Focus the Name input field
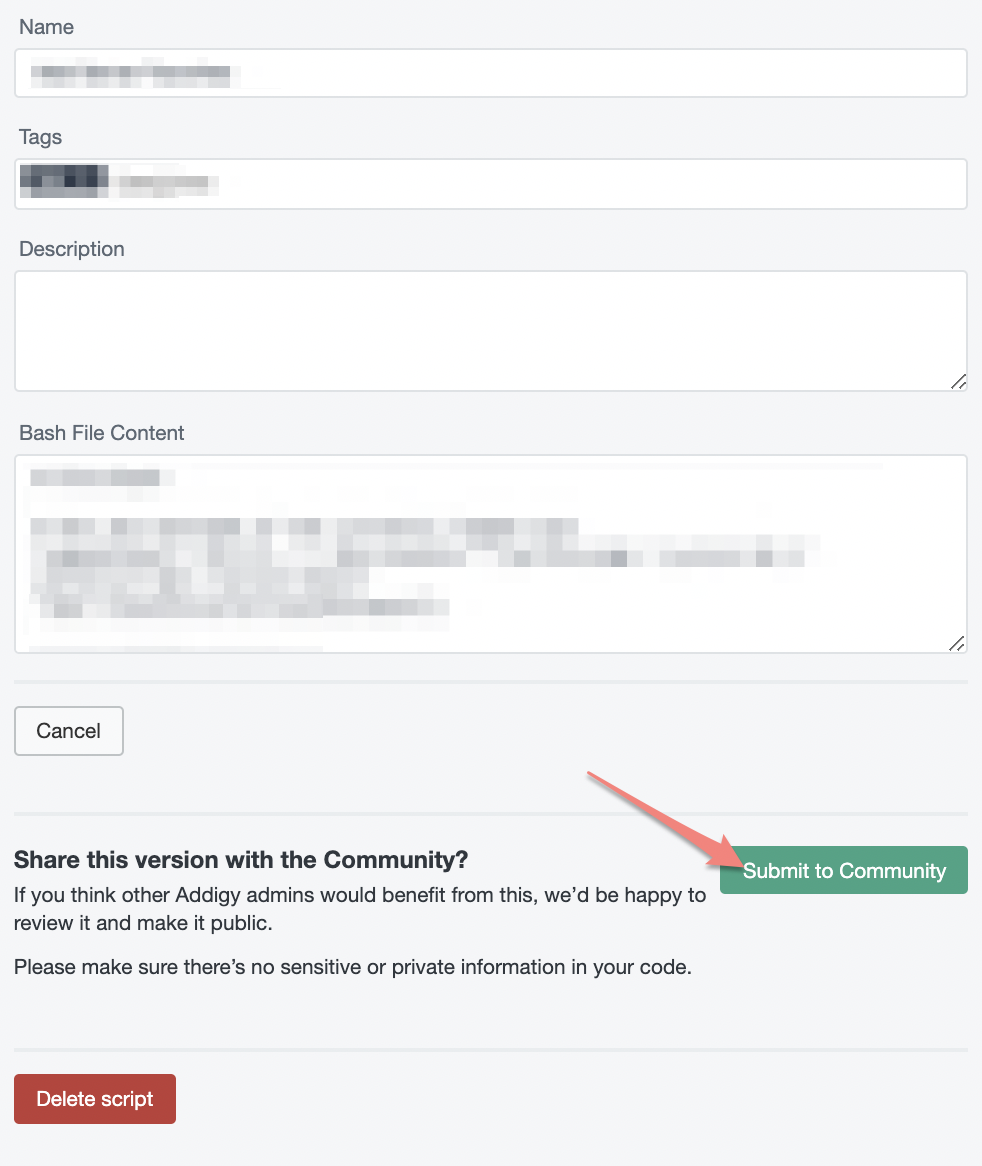 [x=491, y=73]
